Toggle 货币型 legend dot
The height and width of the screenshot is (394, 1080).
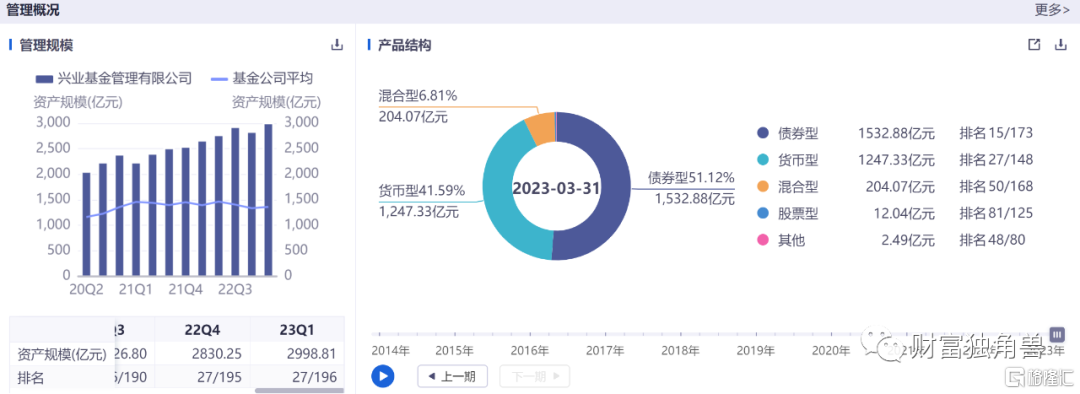(762, 160)
